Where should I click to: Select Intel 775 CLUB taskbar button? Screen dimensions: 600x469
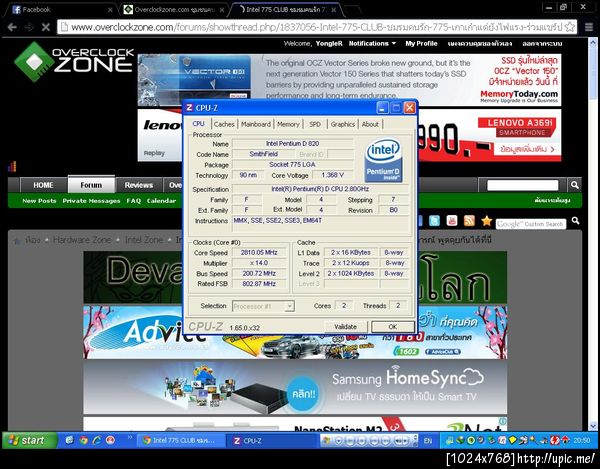coord(180,441)
